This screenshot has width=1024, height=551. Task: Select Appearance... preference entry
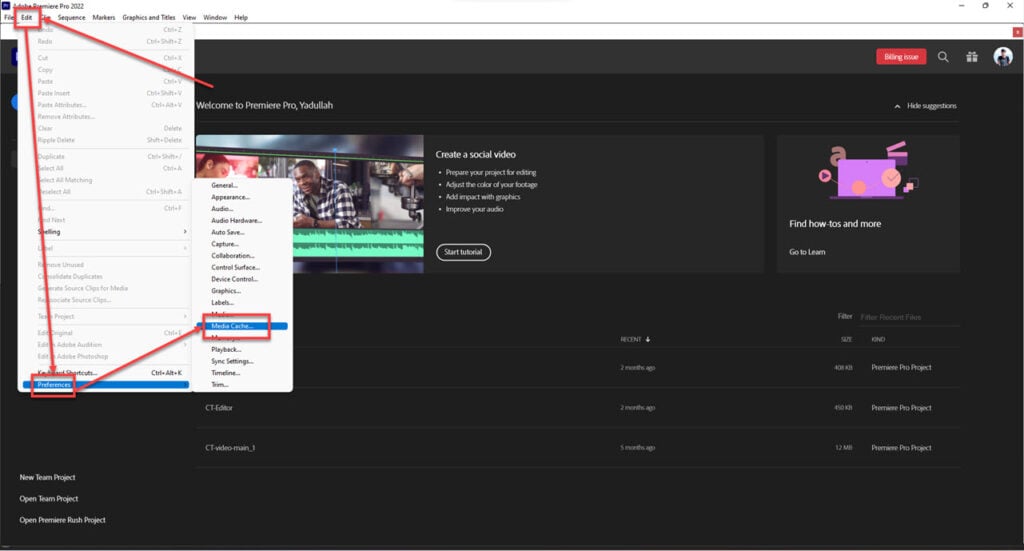(231, 197)
